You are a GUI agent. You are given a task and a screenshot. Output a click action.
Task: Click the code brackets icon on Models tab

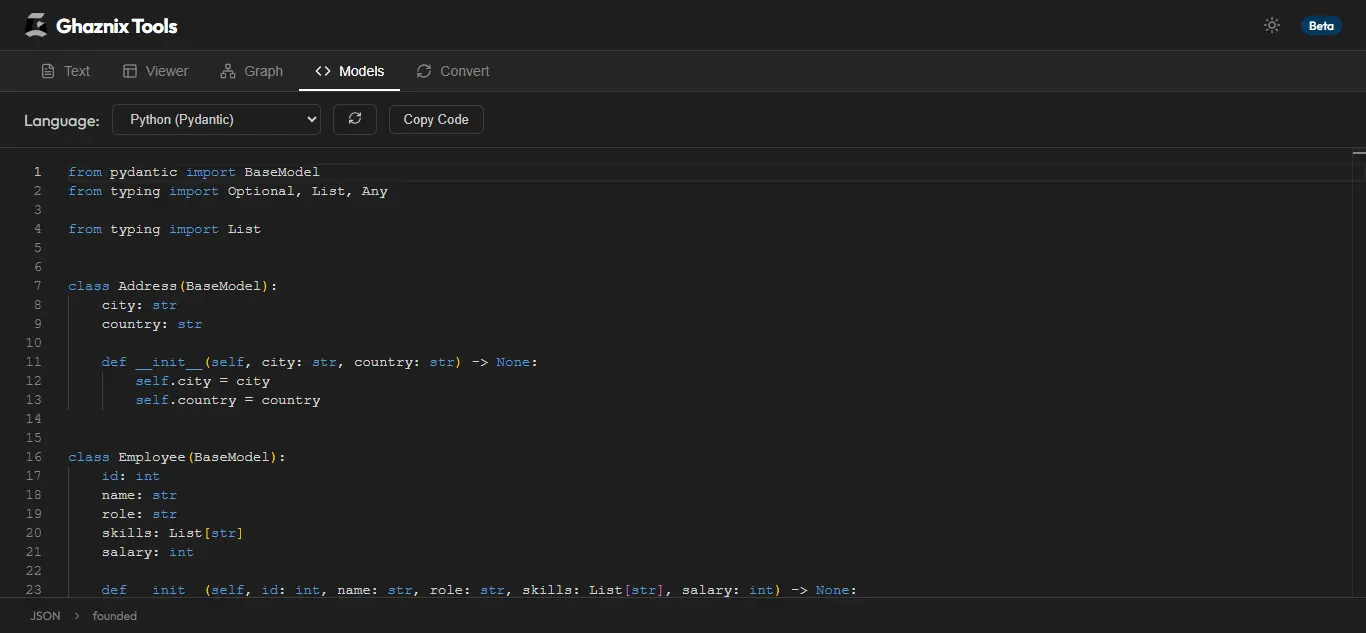coord(322,71)
